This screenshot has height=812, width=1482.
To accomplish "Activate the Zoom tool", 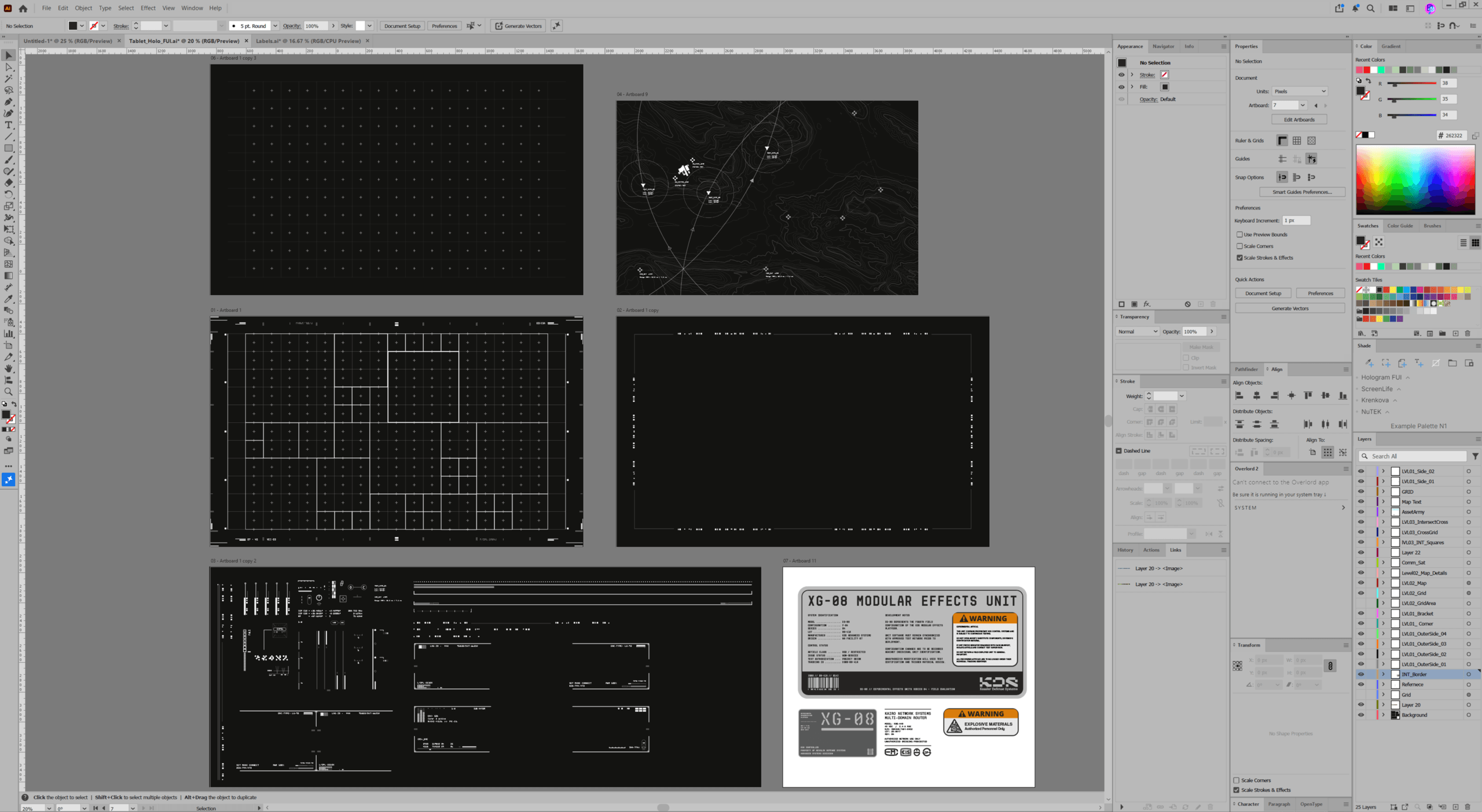I will [9, 391].
